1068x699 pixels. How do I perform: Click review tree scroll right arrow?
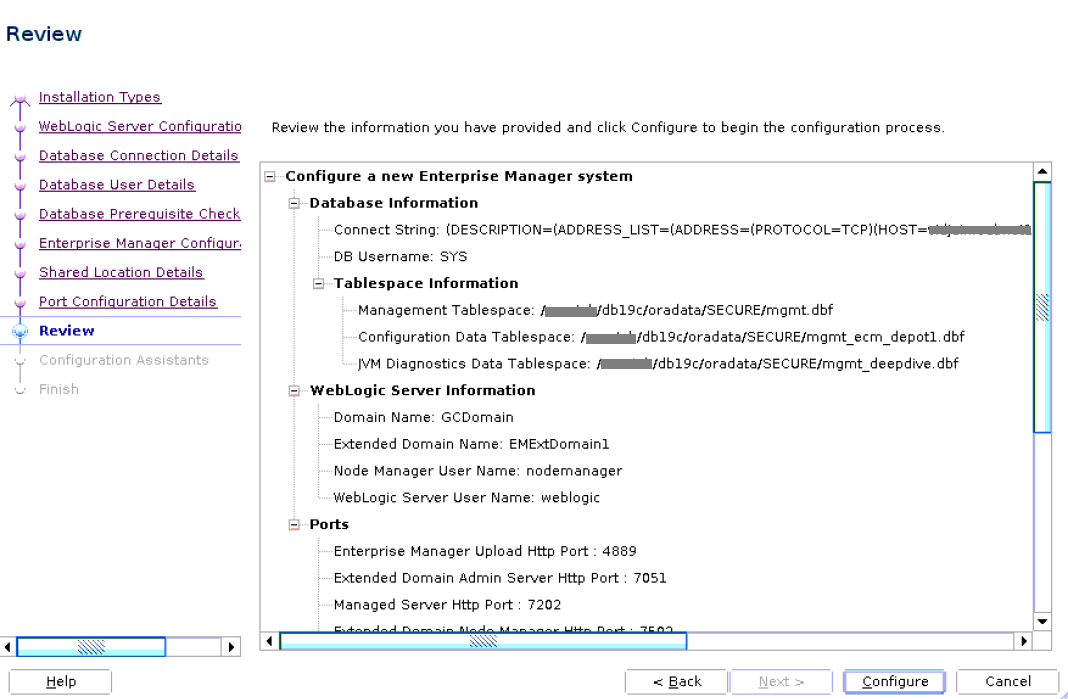(x=1023, y=641)
